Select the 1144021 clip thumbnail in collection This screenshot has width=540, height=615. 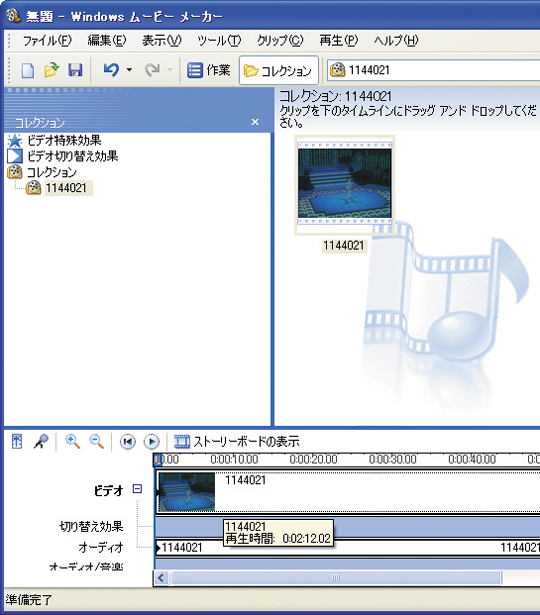[x=345, y=185]
